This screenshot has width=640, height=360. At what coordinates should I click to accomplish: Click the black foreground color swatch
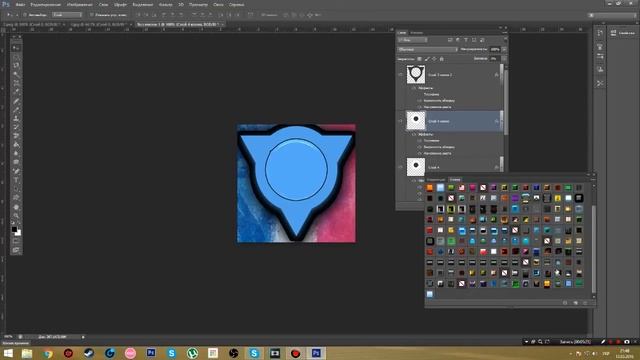pyautogui.click(x=14, y=229)
